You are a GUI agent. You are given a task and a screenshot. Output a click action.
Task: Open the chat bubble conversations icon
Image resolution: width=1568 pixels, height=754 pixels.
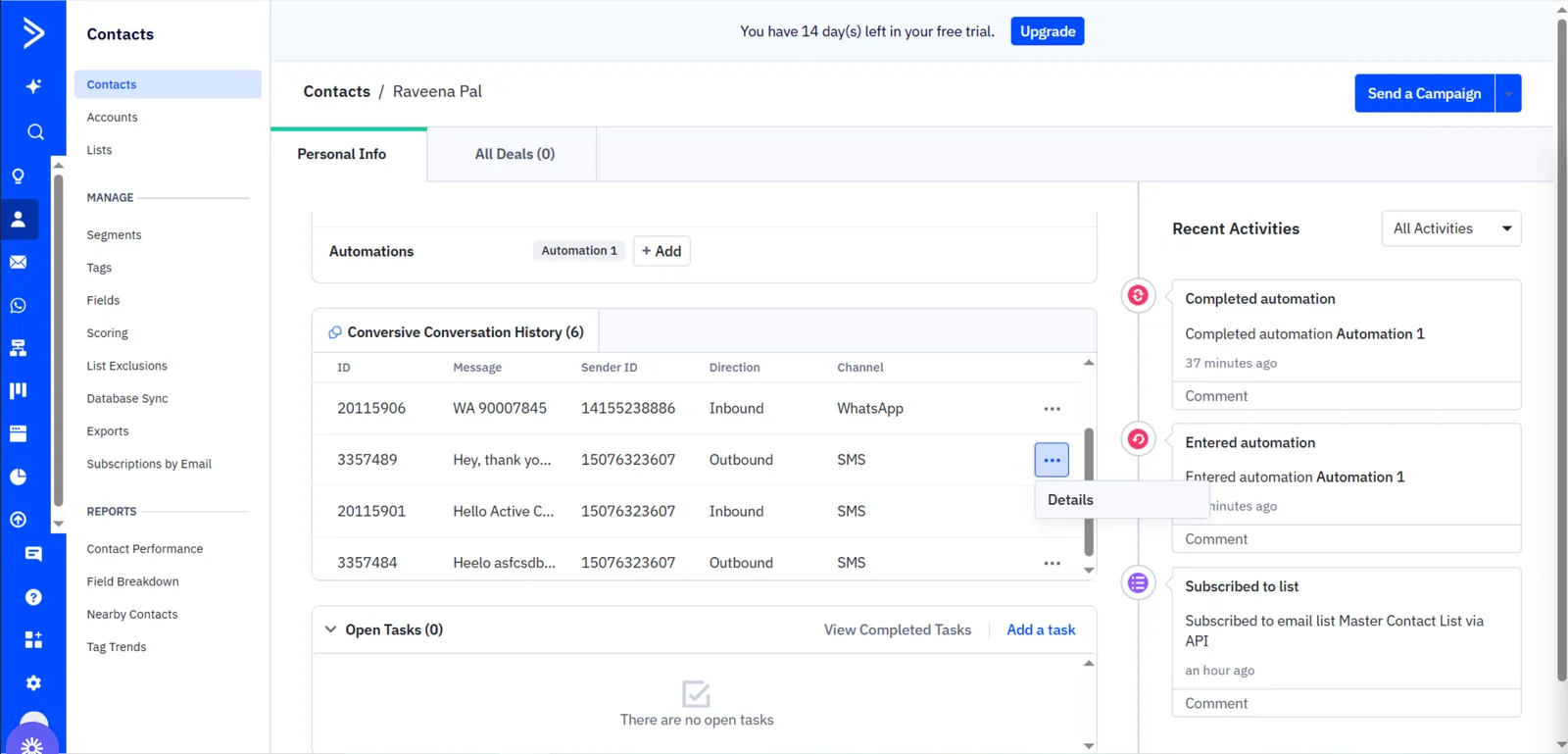[33, 554]
